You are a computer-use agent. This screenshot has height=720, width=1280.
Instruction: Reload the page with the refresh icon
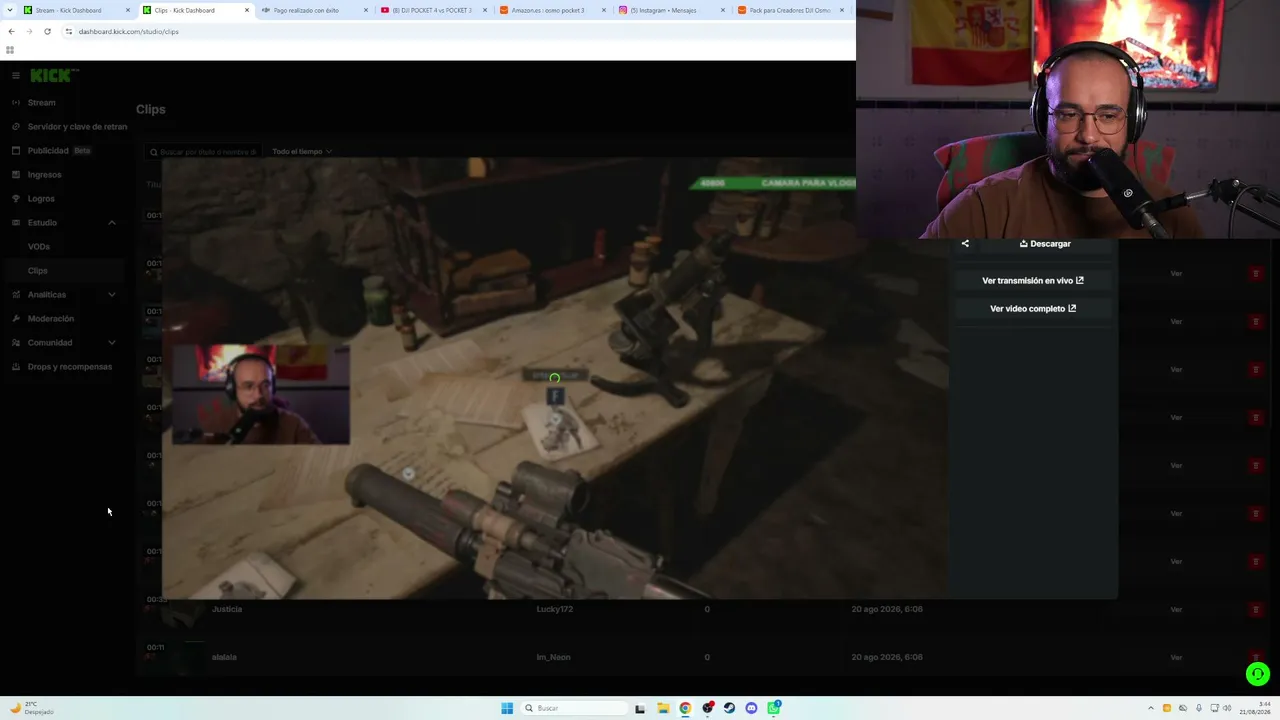pos(47,32)
